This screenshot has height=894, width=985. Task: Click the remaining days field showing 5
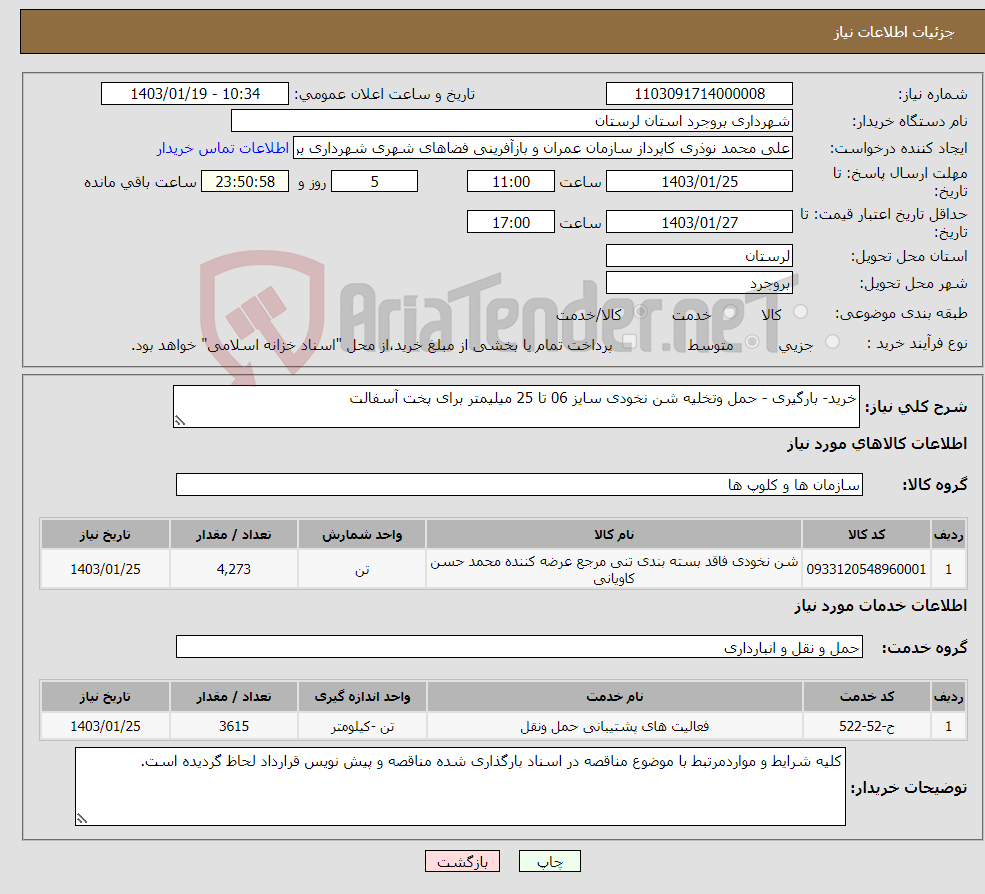374,182
